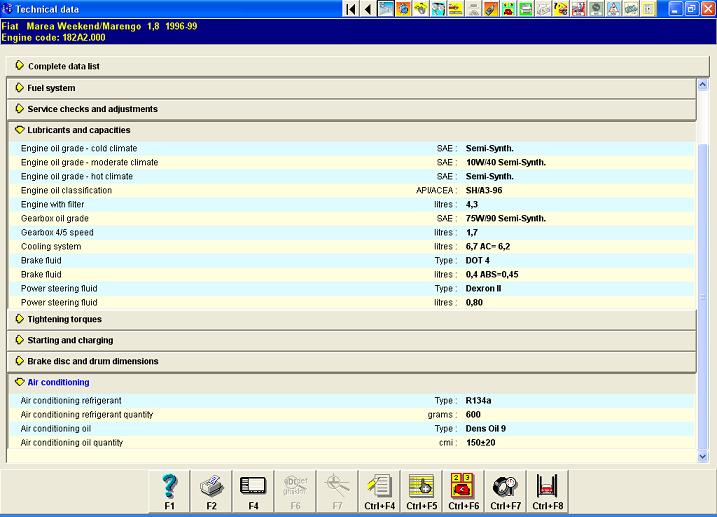Click the red Ctrl+F6 icon
This screenshot has height=517, width=717.
click(463, 491)
